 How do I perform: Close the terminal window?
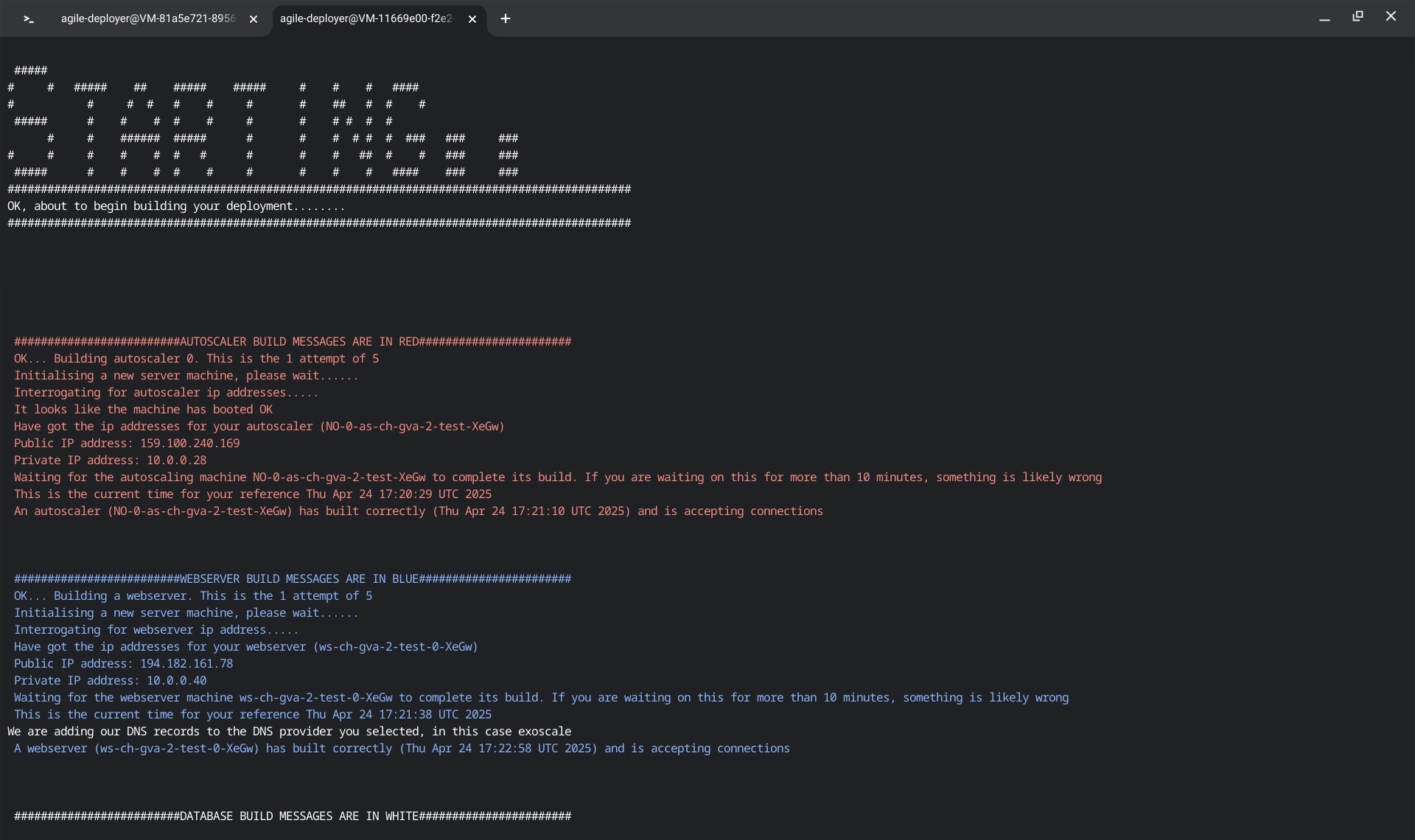click(x=1391, y=16)
